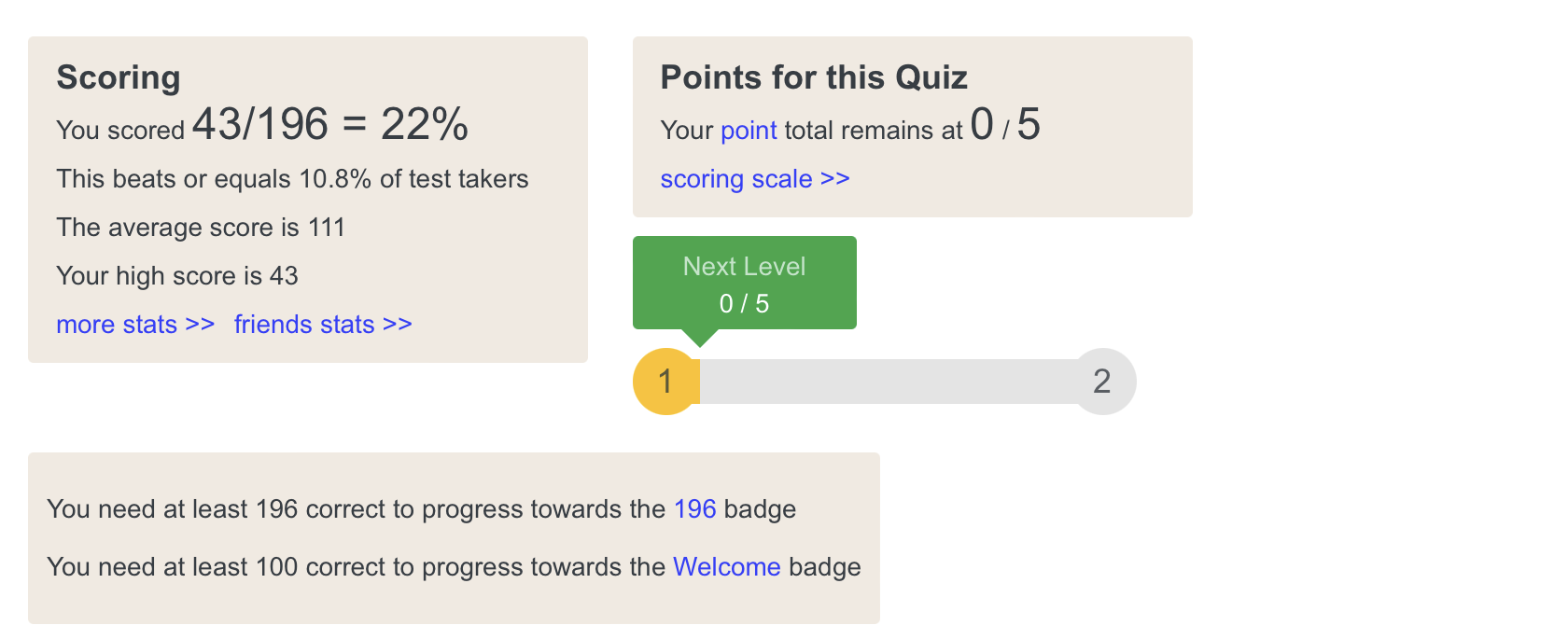Click the Scoring heading

tap(119, 77)
